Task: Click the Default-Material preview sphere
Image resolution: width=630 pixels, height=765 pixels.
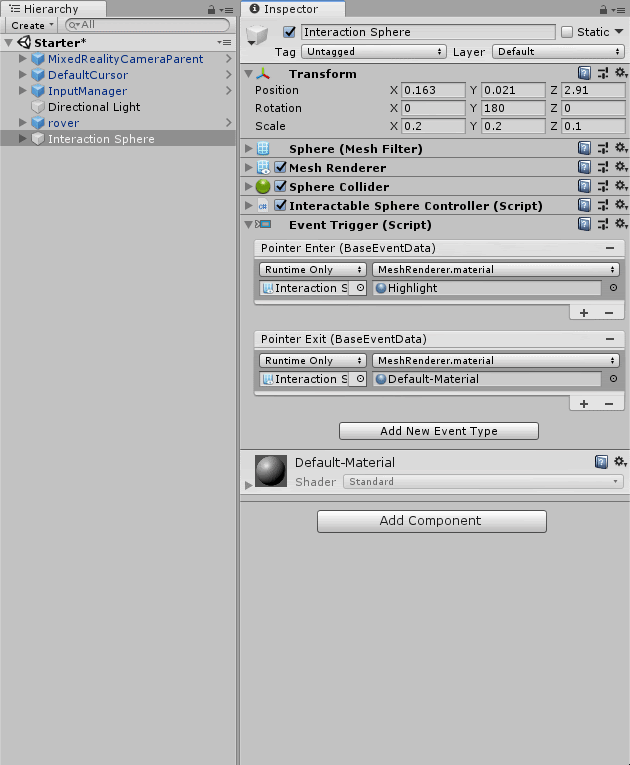Action: coord(270,471)
